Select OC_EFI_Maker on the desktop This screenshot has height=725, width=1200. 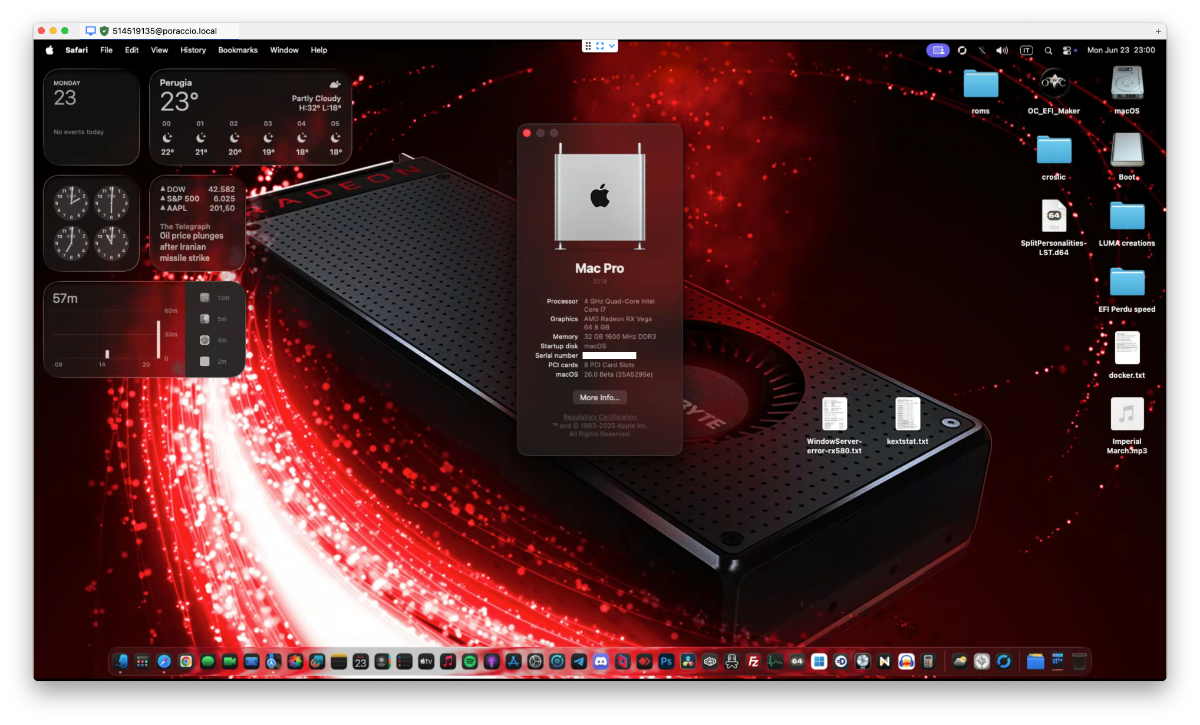pos(1054,90)
